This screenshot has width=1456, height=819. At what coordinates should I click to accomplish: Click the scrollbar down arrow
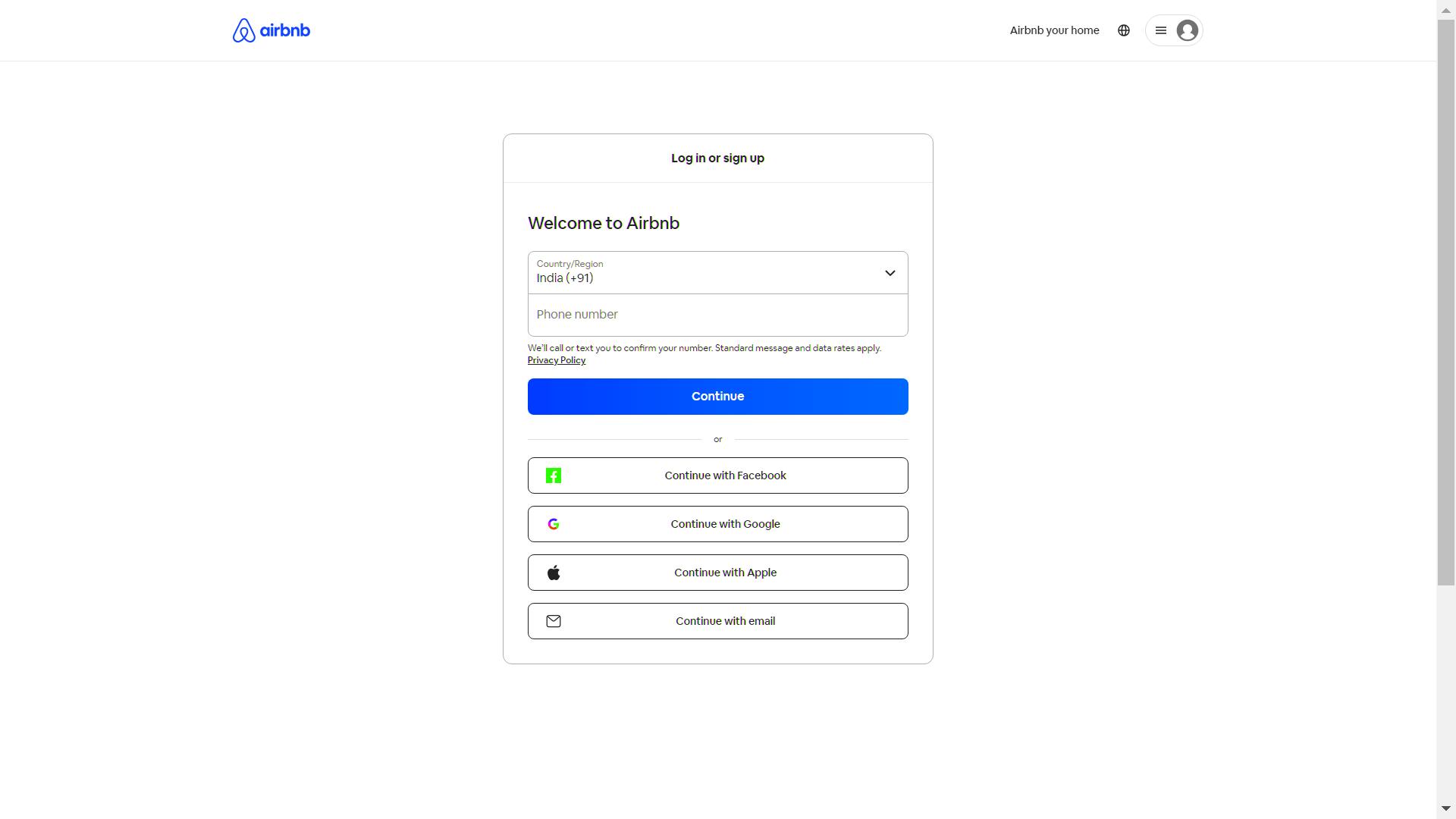(1446, 808)
